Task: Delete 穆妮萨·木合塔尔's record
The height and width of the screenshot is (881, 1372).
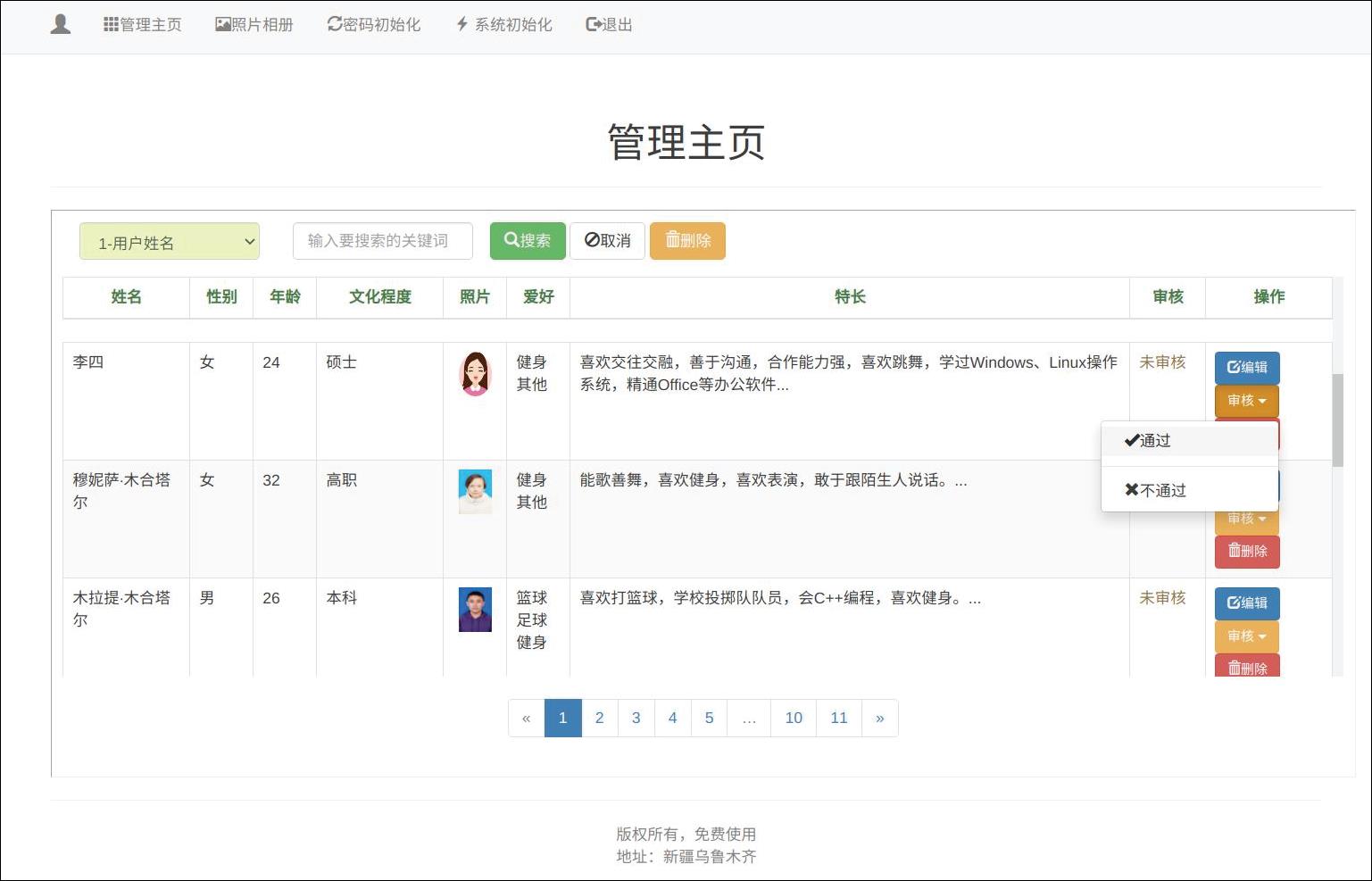Action: tap(1247, 551)
